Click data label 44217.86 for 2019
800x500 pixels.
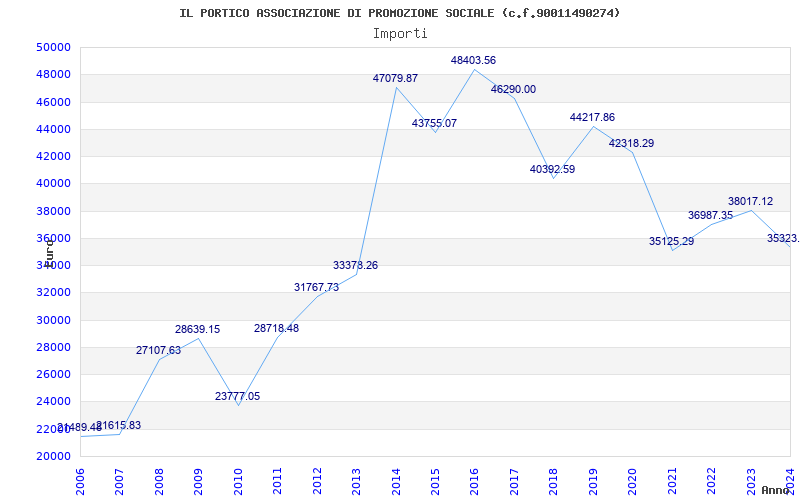(x=592, y=117)
